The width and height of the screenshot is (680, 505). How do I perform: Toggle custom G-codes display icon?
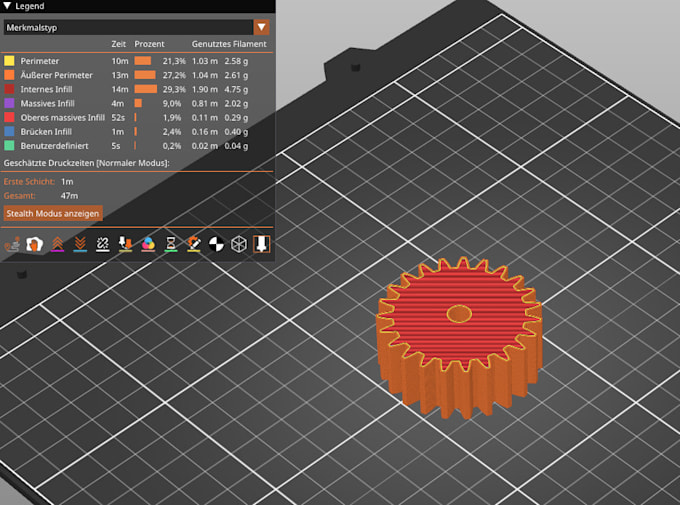(193, 244)
